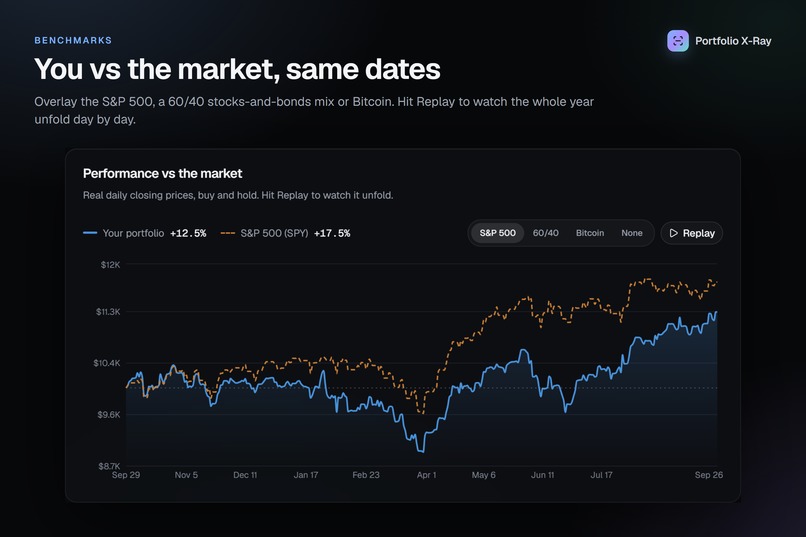Hit the Replay button
The width and height of the screenshot is (806, 537).
tap(691, 233)
